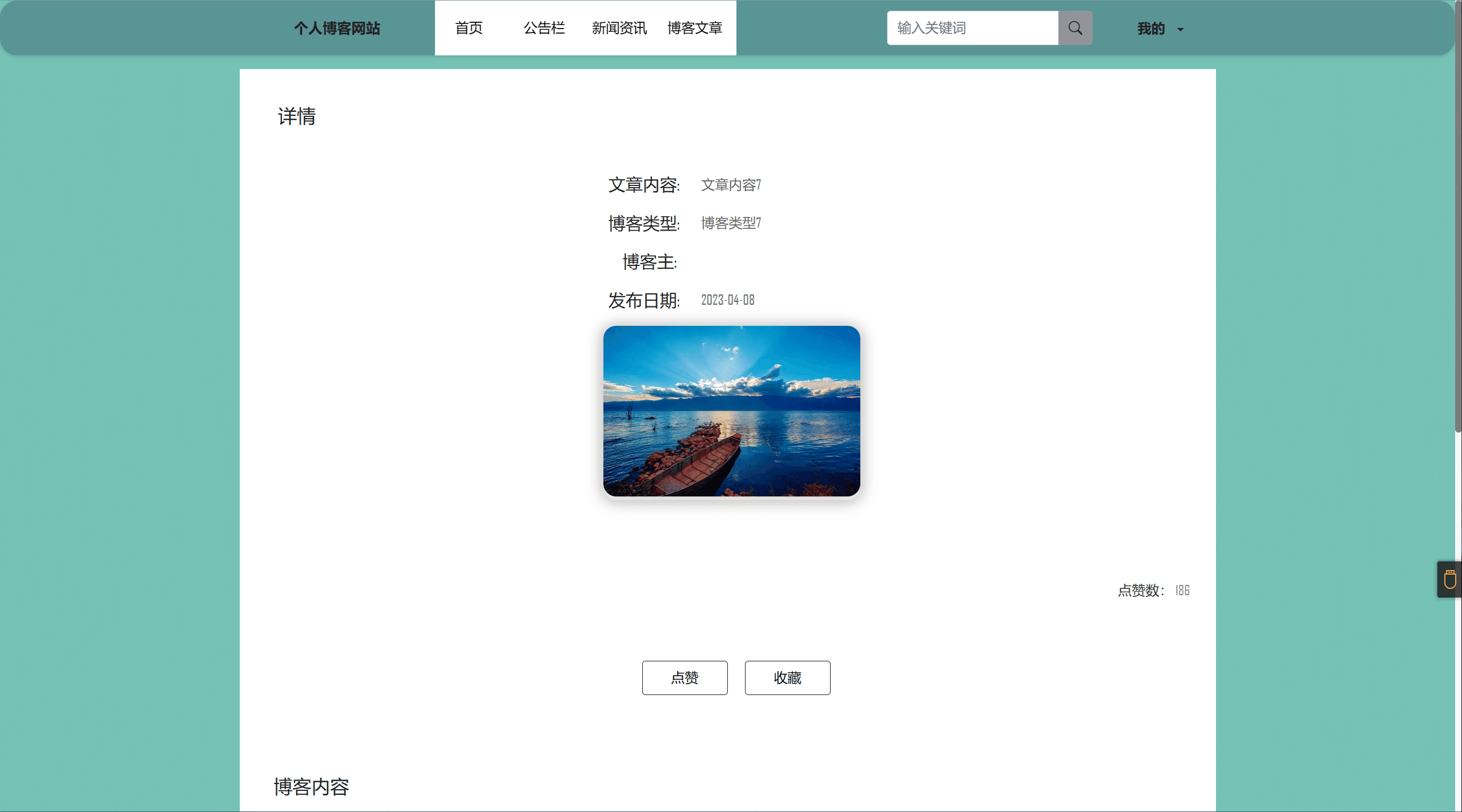The image size is (1462, 812).
Task: Open 博客文章 navigation item
Action: (x=695, y=28)
